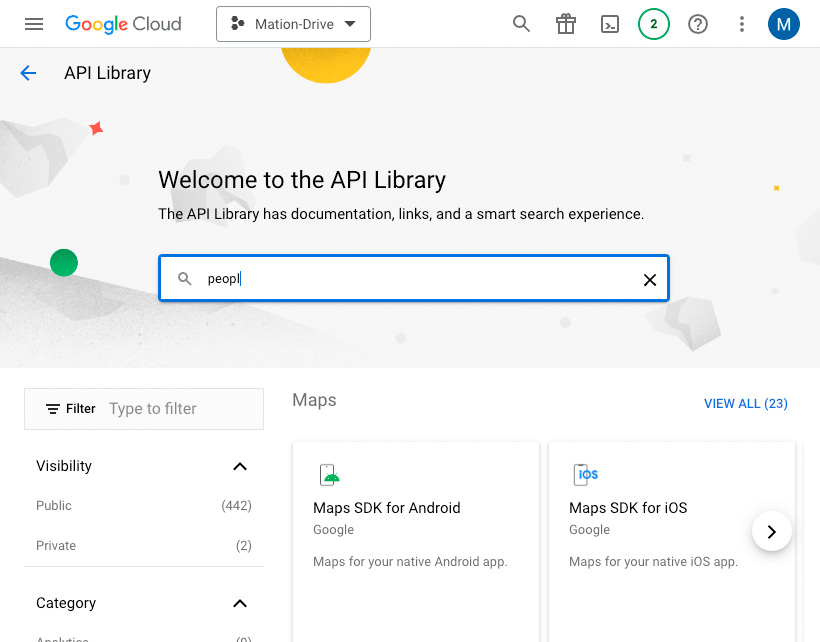This screenshot has height=642, width=820.
Task: Collapse the Category section
Action: 240,603
